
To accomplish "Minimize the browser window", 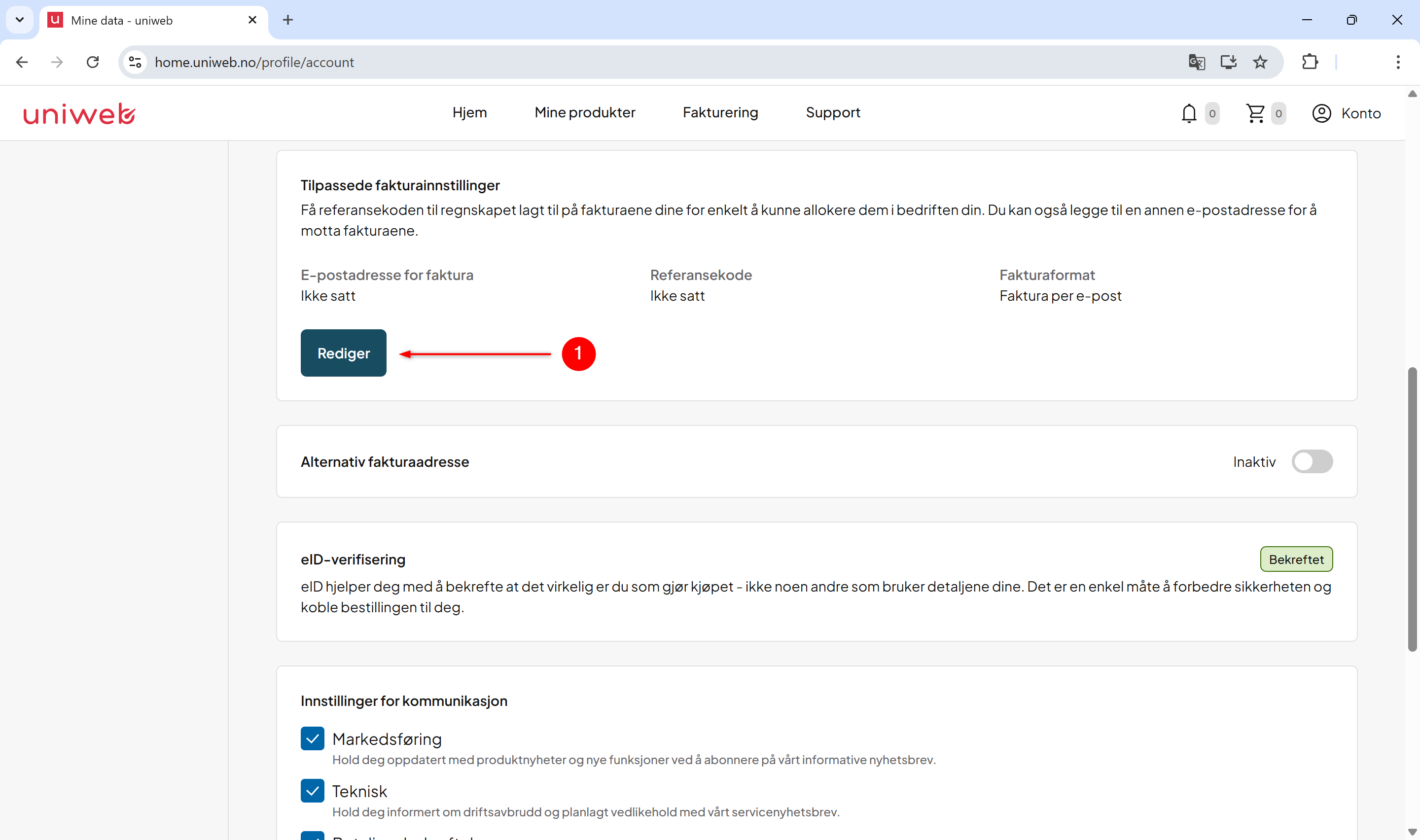I will tap(1307, 20).
